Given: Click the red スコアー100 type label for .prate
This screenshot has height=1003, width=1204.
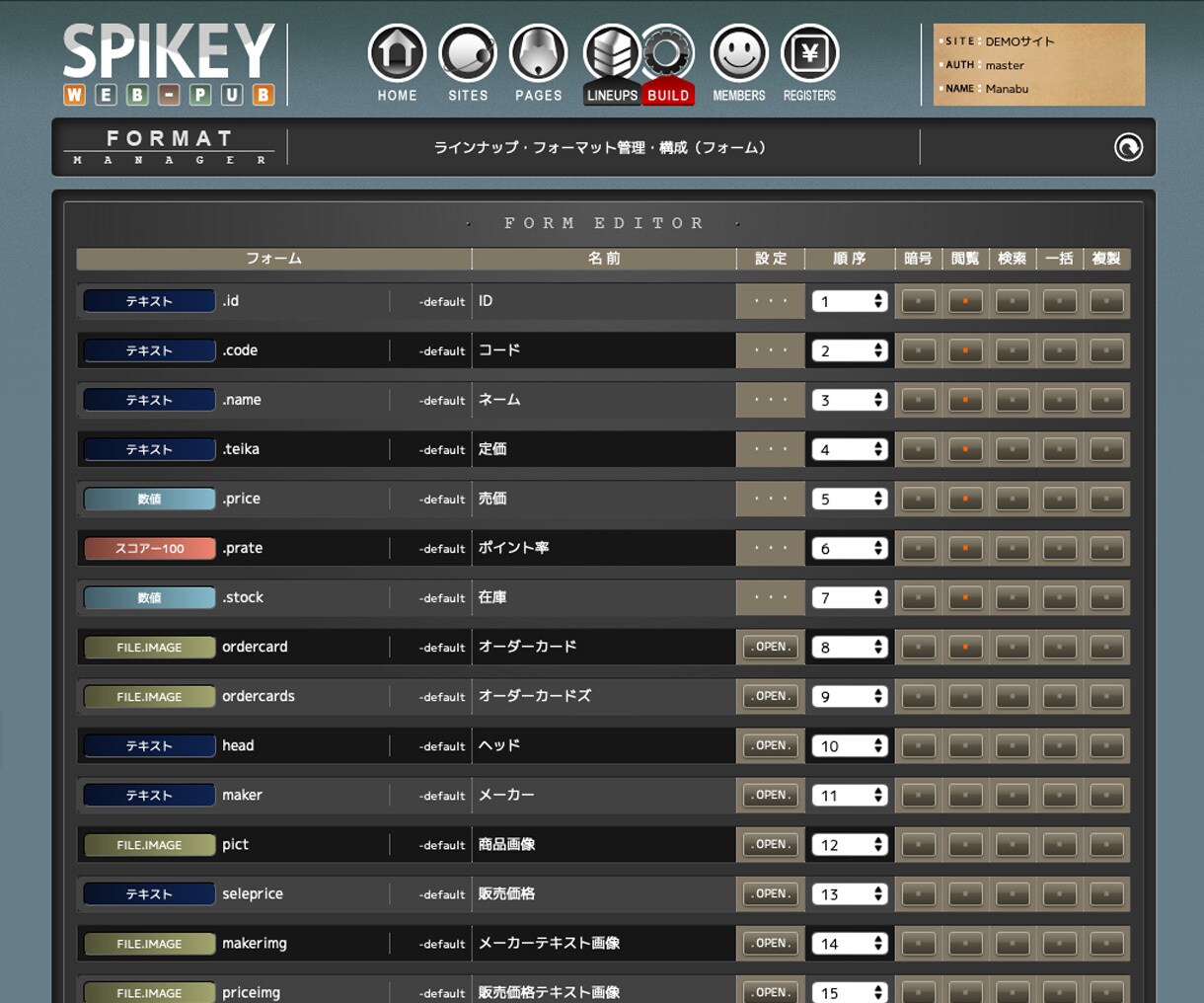Looking at the screenshot, I should coord(149,548).
